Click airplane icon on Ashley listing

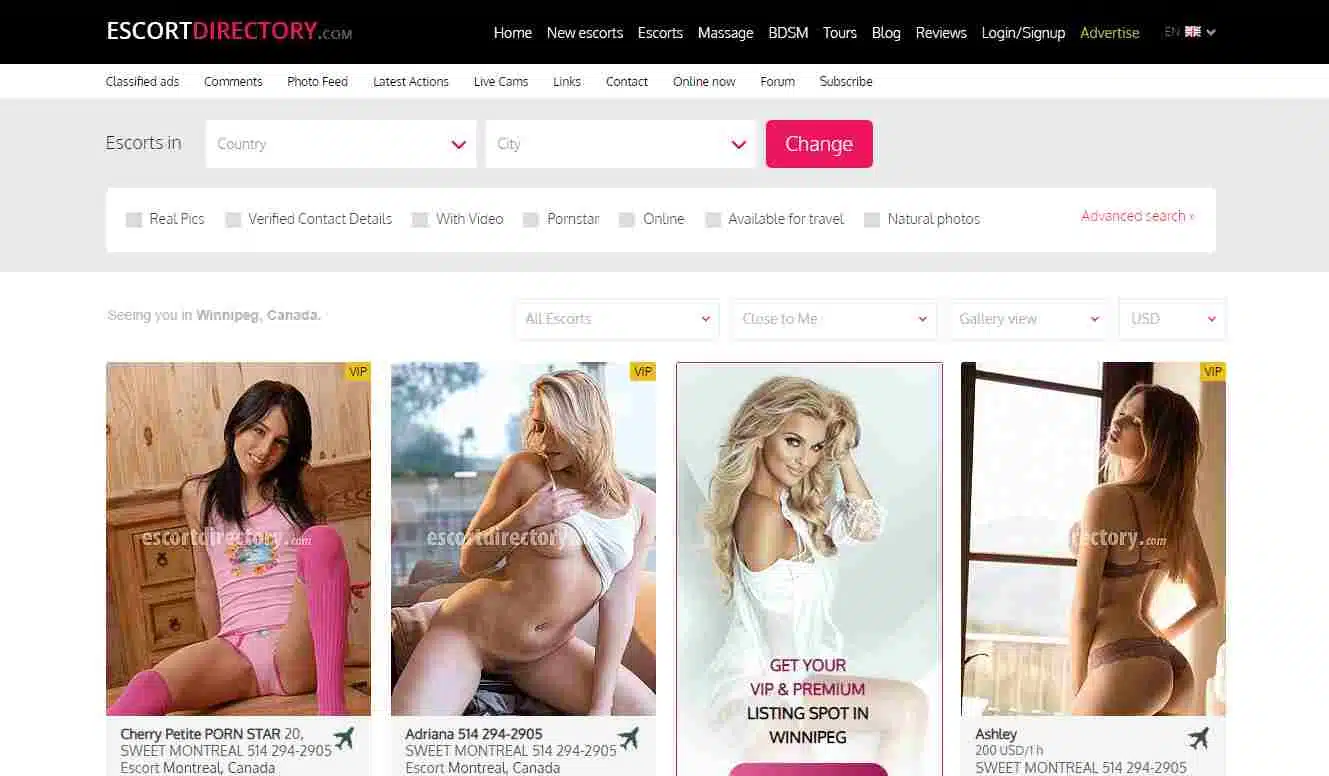(x=1198, y=739)
